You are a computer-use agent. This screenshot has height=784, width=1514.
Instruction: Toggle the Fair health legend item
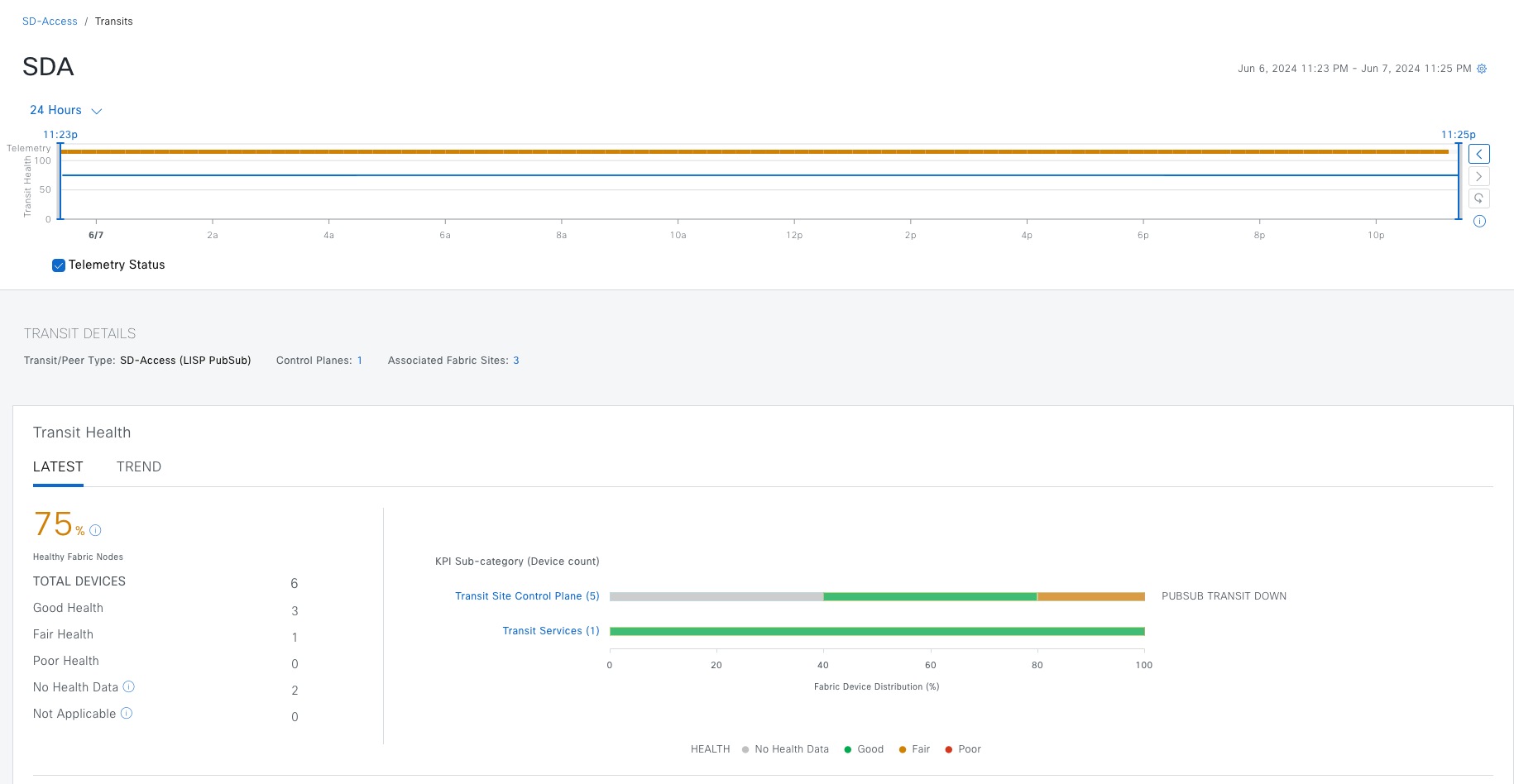click(x=914, y=749)
